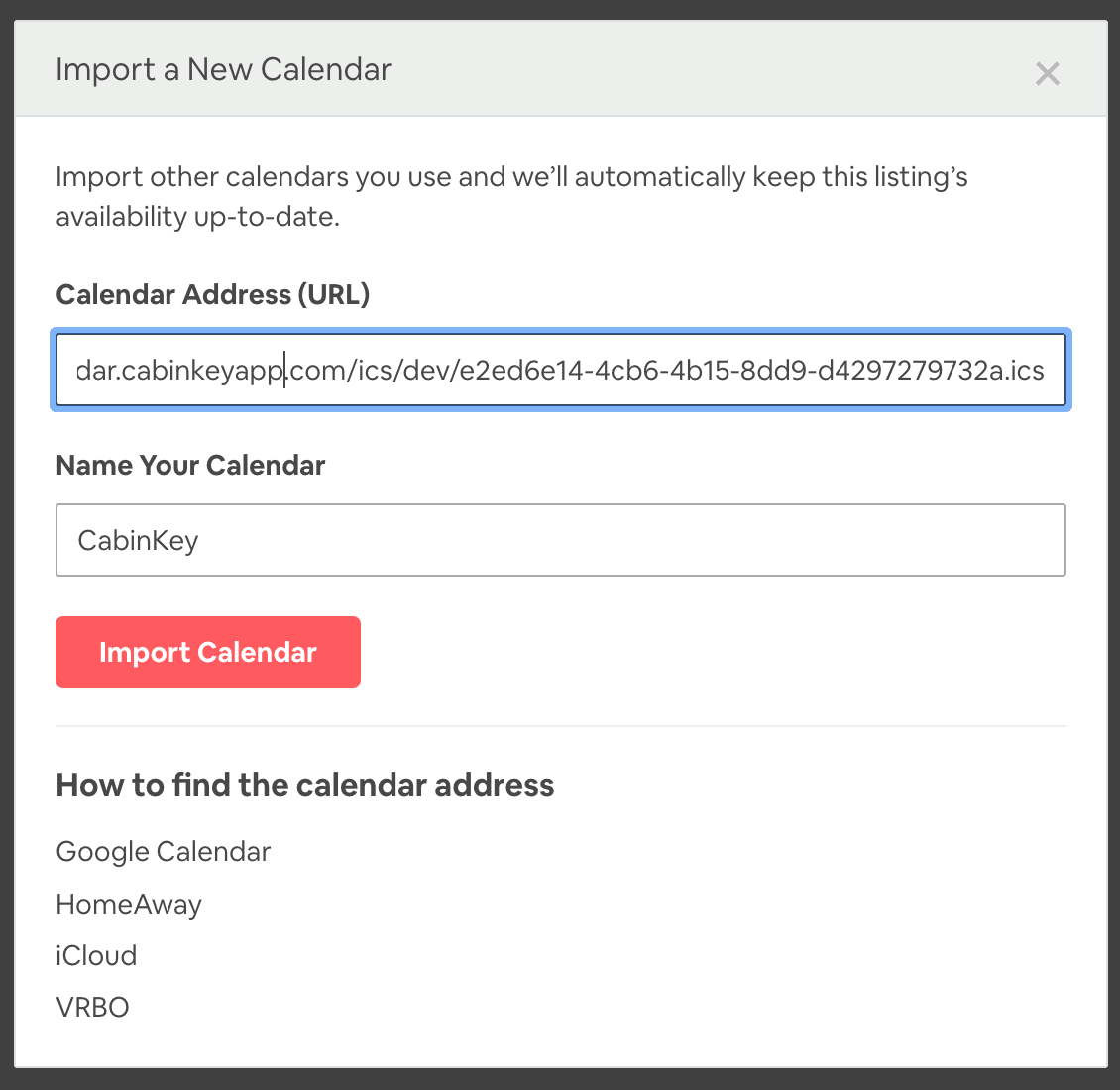Open the VRBO instructions link

click(92, 1007)
